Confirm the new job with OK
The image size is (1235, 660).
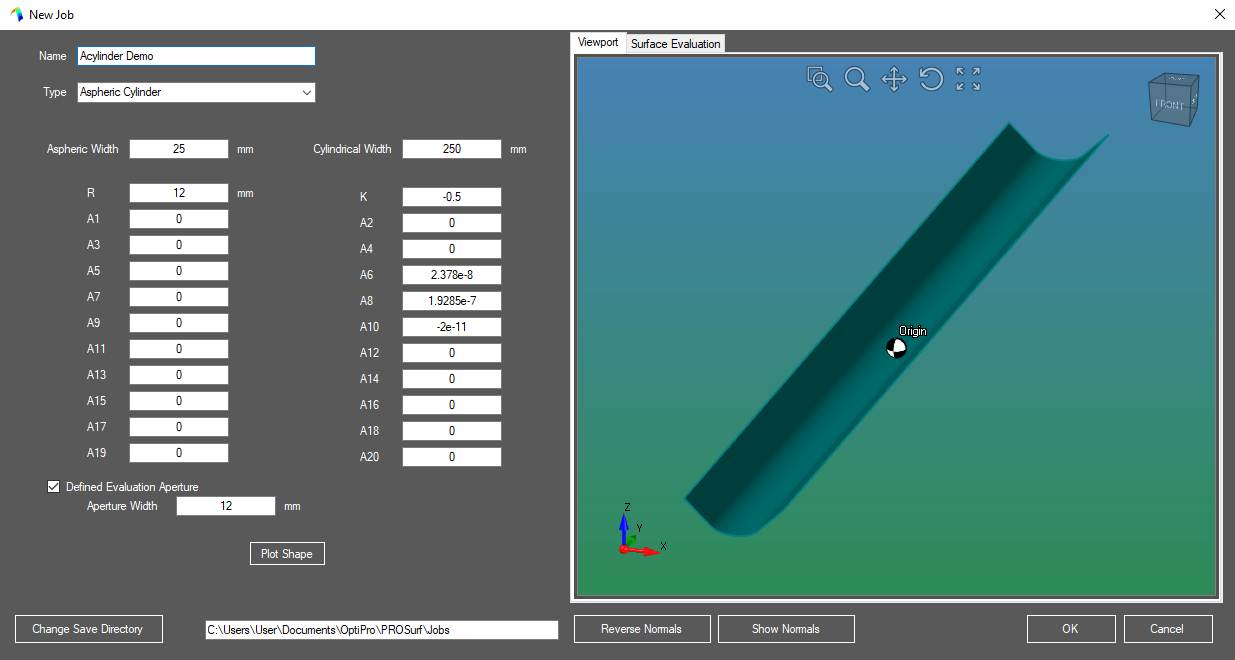tap(1070, 629)
